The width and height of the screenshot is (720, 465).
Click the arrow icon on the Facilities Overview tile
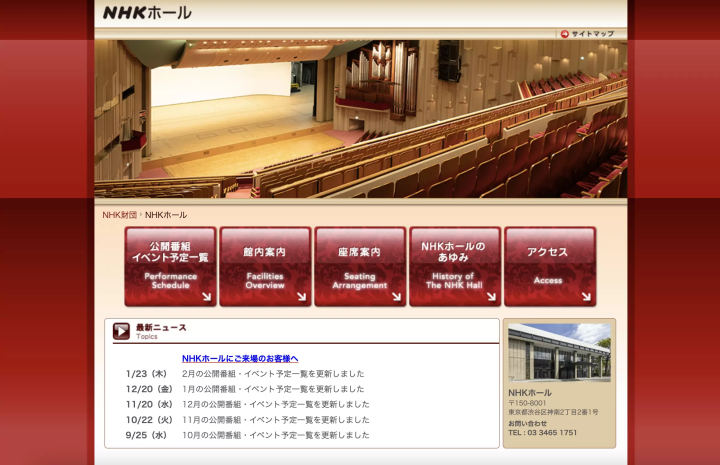pyautogui.click(x=302, y=297)
